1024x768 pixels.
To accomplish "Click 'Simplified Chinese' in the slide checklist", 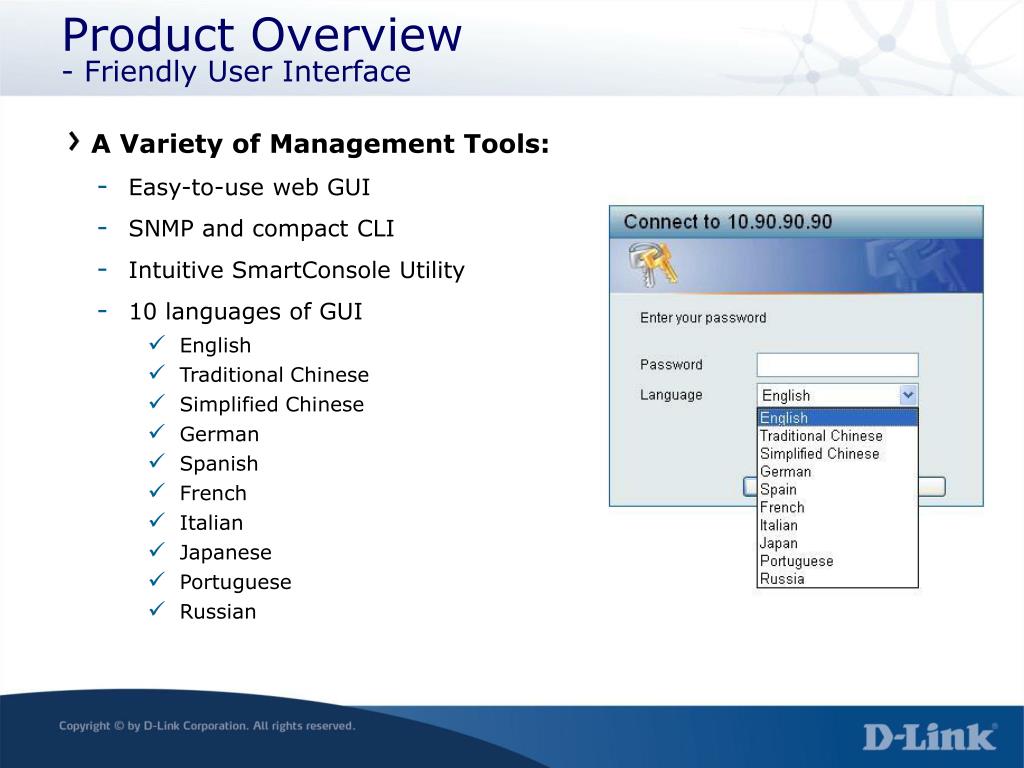I will [272, 404].
